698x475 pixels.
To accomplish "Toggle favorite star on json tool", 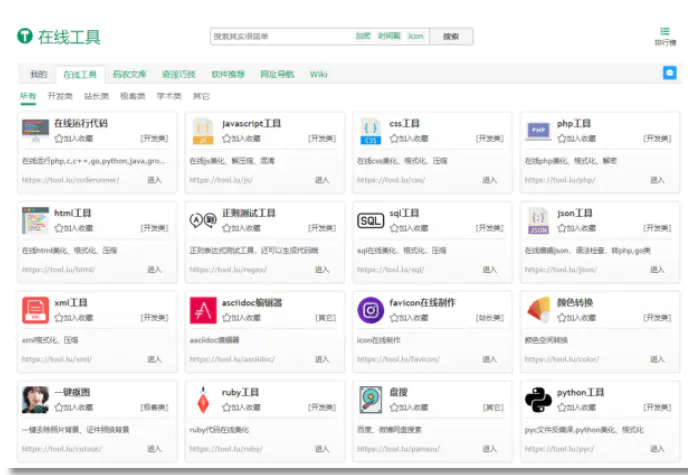I will pos(561,228).
